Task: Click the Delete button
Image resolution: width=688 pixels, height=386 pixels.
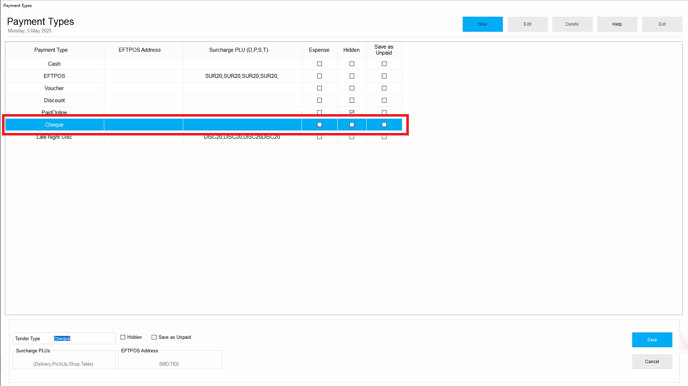Action: (x=572, y=24)
